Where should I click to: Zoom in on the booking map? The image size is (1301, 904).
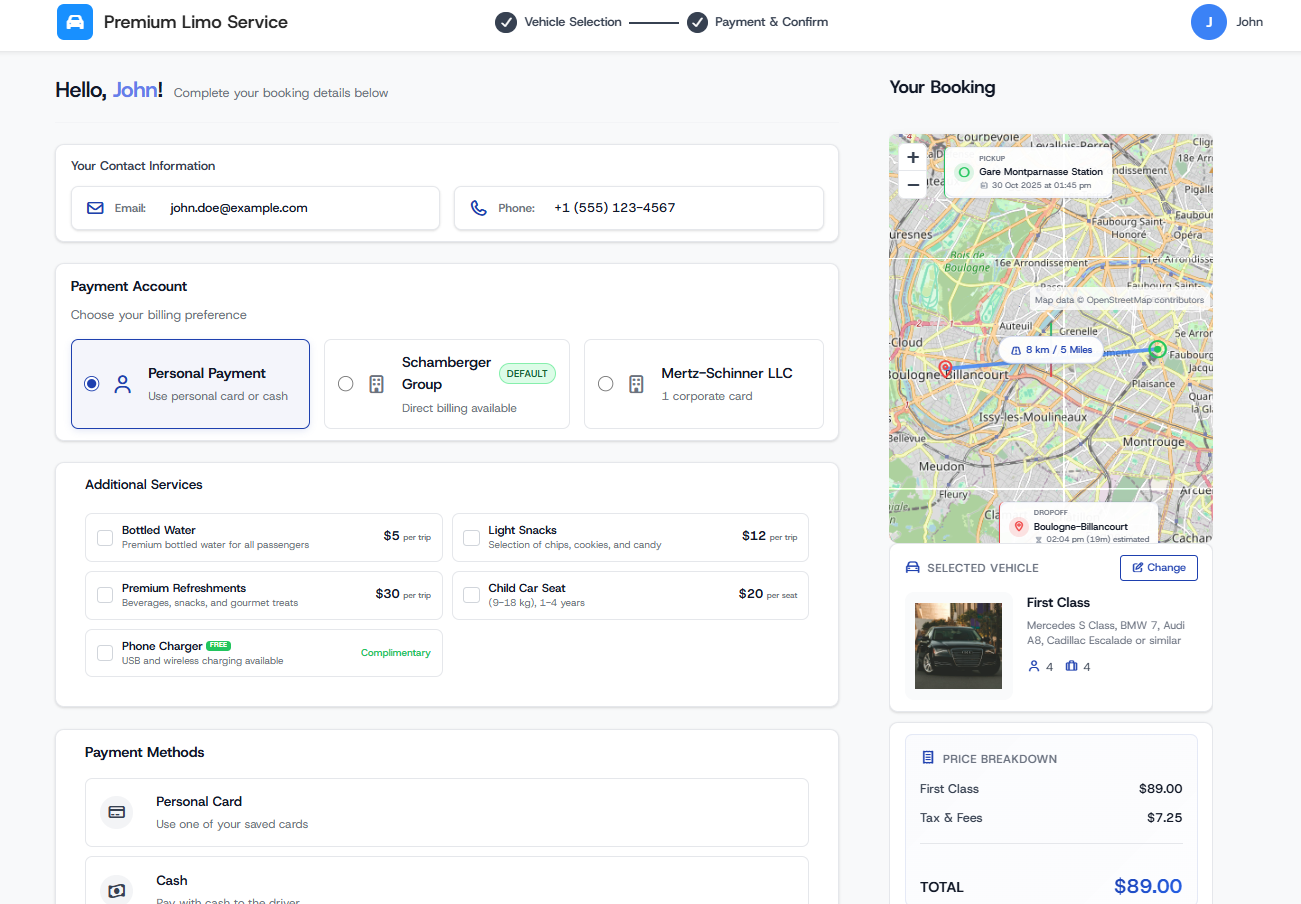click(912, 158)
